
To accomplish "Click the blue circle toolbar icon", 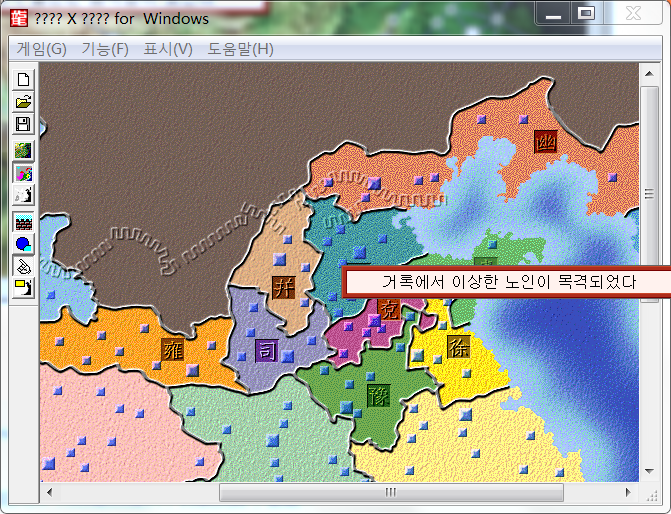I will pyautogui.click(x=23, y=244).
